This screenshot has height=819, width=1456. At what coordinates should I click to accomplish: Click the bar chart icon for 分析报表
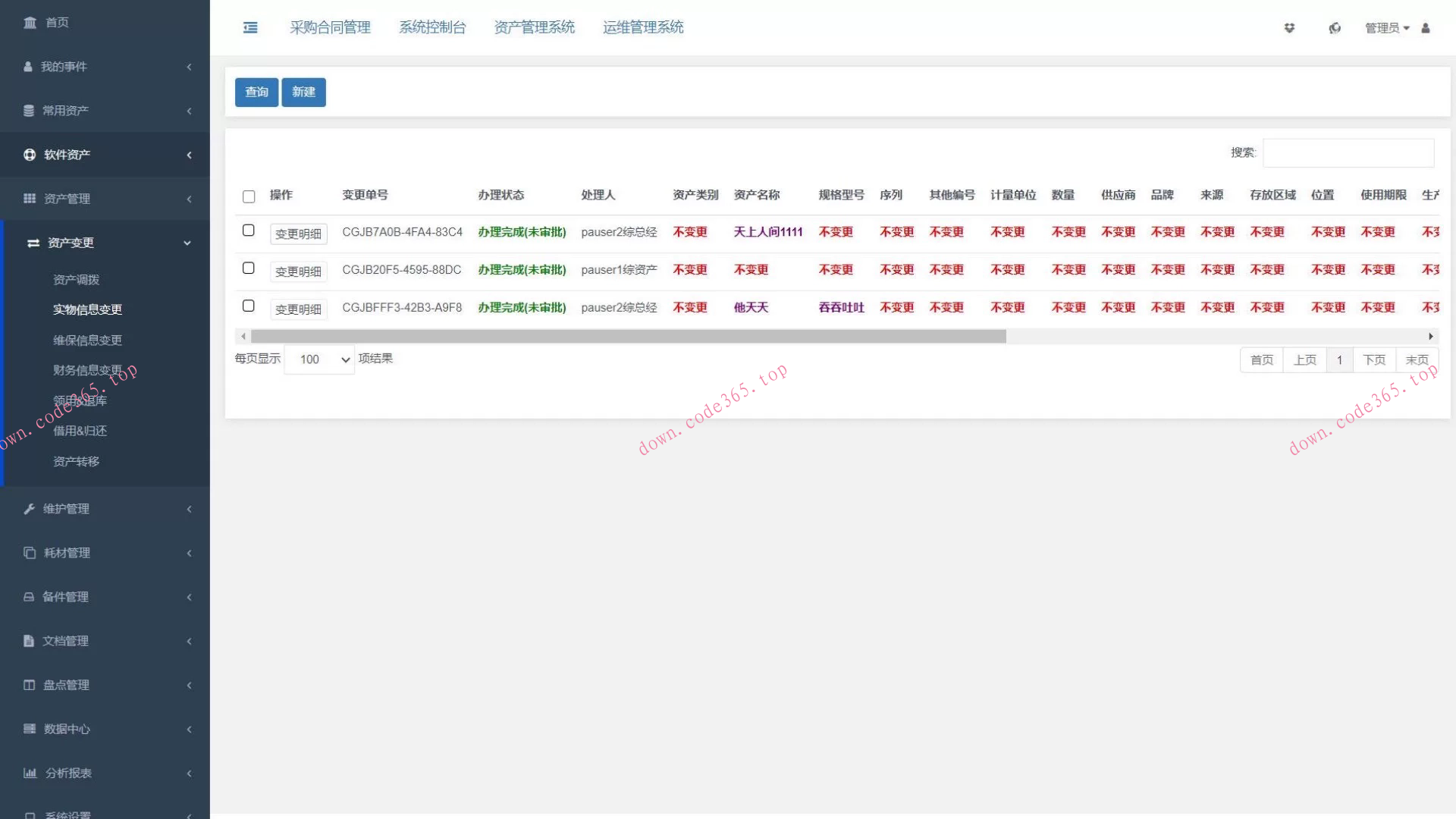tap(30, 773)
